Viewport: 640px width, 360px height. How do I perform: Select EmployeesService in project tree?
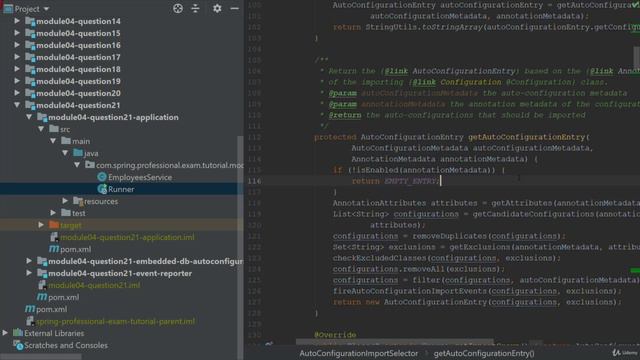click(140, 177)
